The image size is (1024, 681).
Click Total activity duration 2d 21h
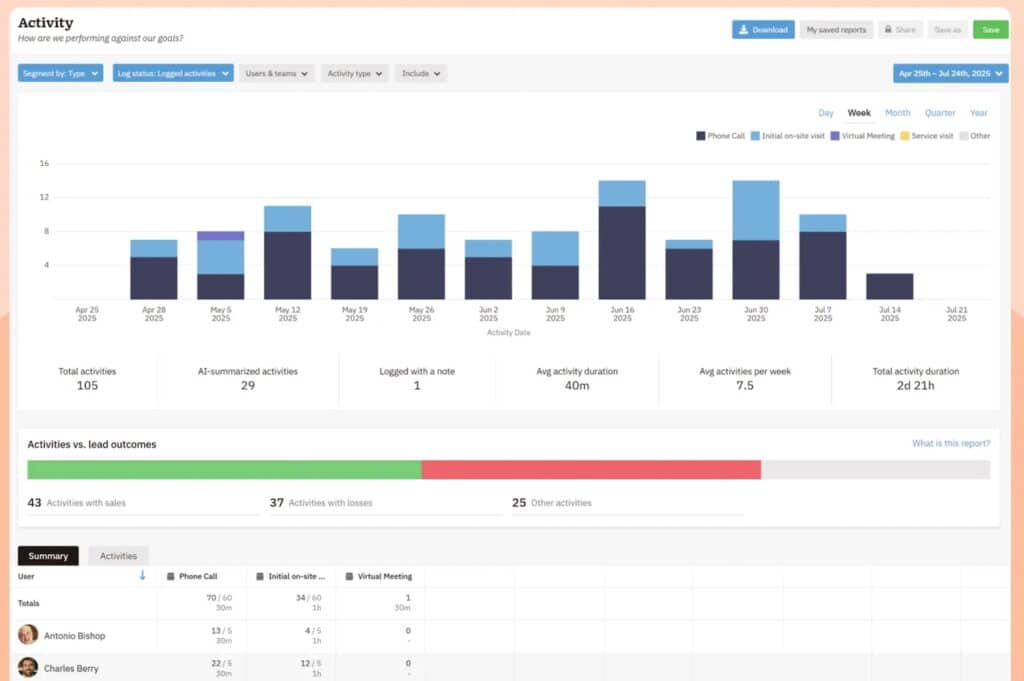click(x=915, y=386)
